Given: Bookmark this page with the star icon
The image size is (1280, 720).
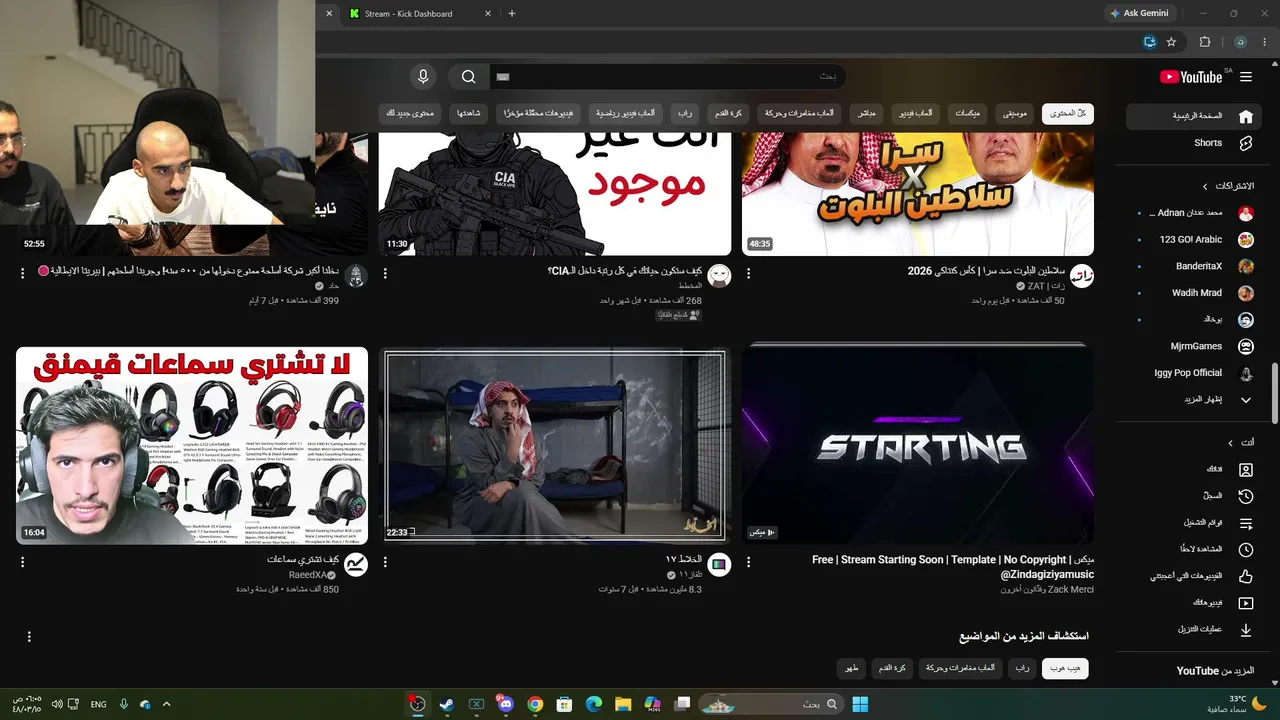Looking at the screenshot, I should tap(1171, 42).
